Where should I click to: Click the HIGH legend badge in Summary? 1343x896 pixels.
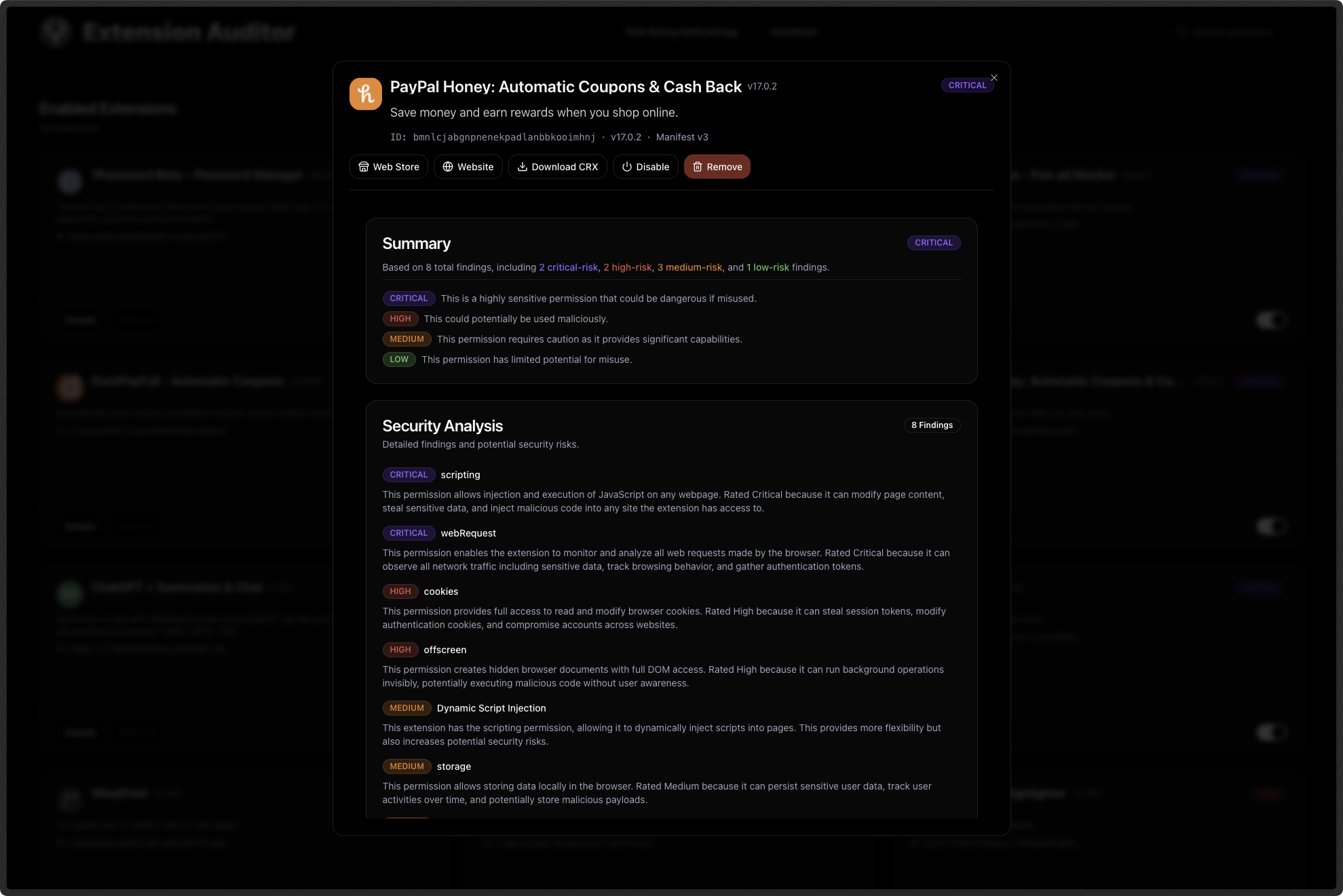[400, 319]
